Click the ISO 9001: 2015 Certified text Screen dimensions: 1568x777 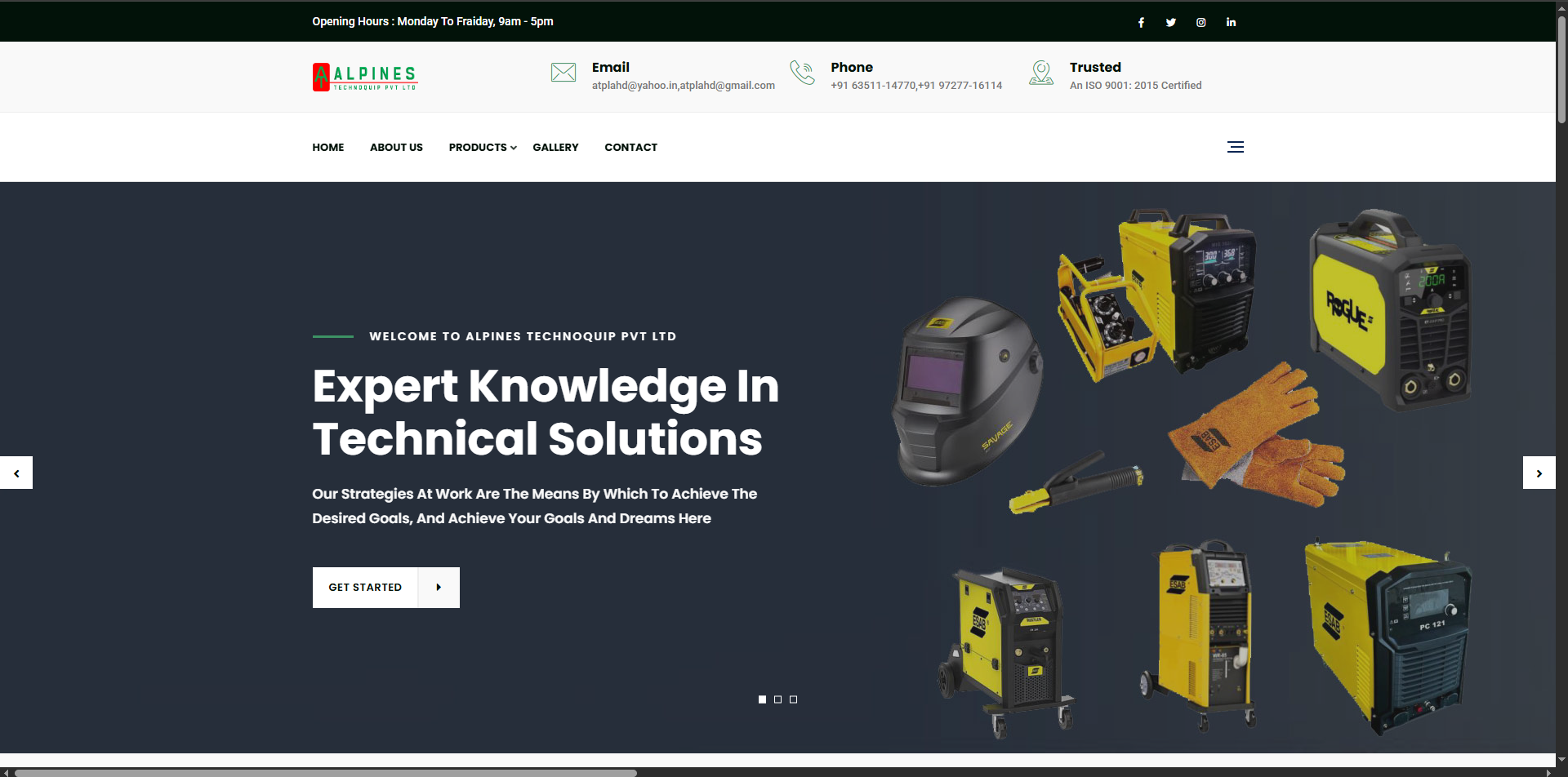tap(1135, 85)
